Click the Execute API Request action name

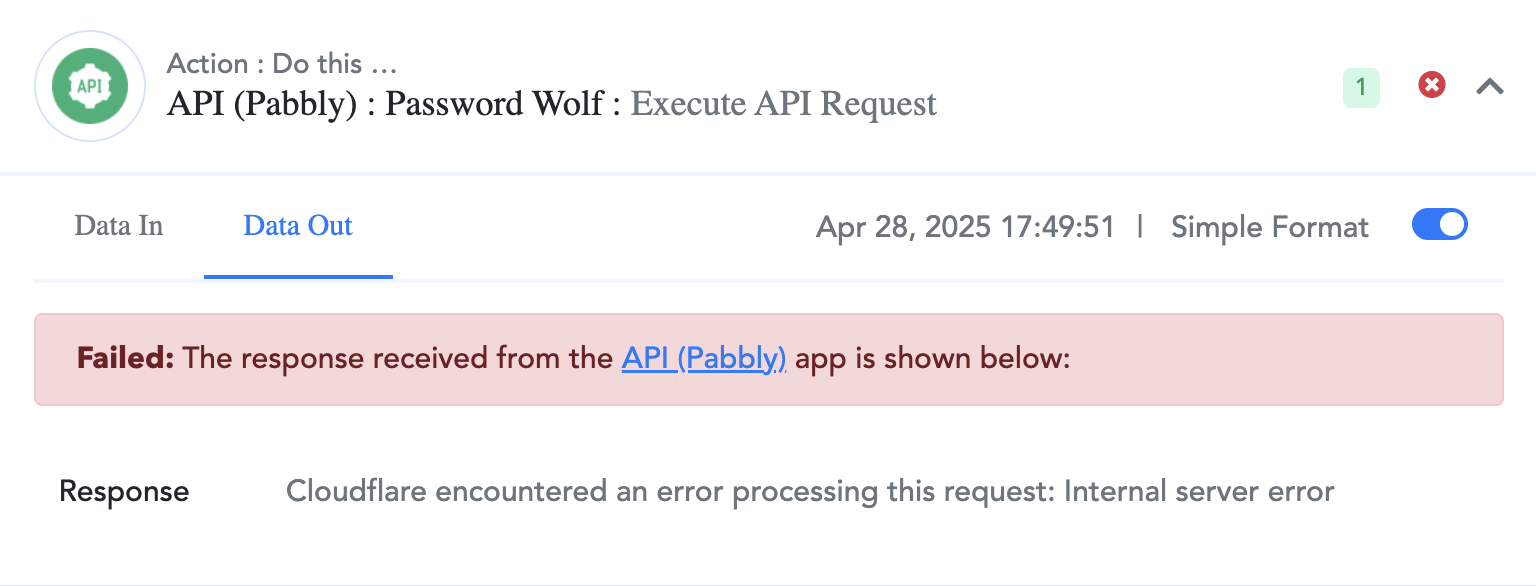[784, 104]
